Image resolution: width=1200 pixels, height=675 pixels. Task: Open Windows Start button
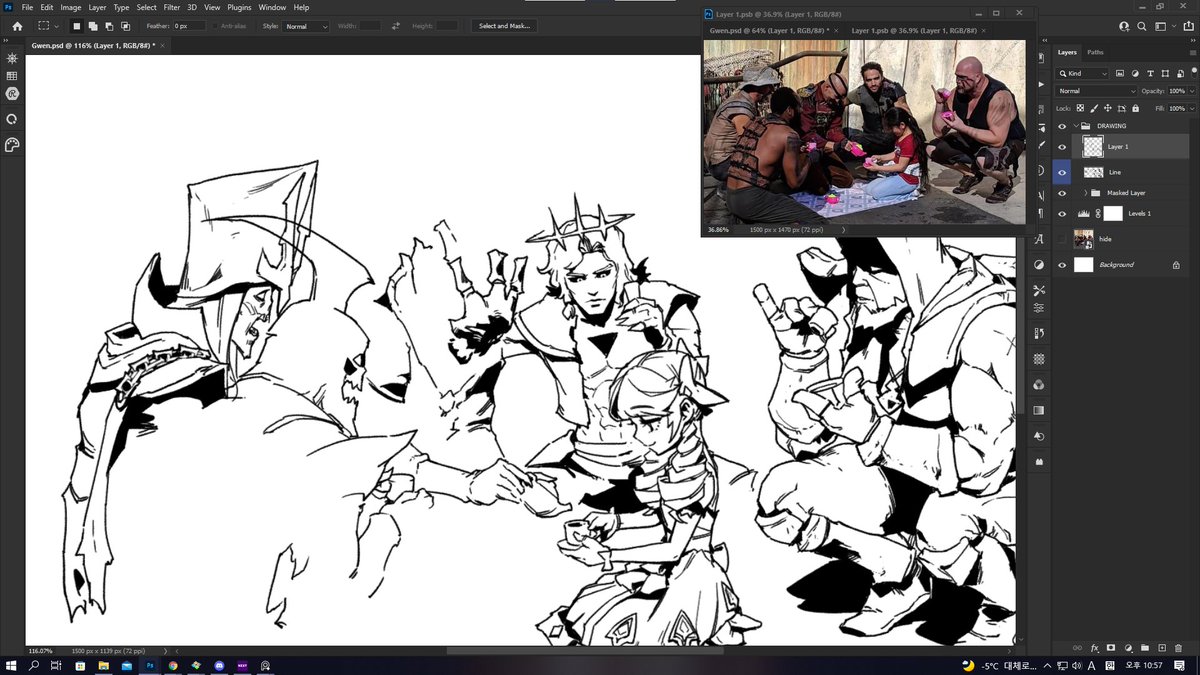[x=12, y=665]
